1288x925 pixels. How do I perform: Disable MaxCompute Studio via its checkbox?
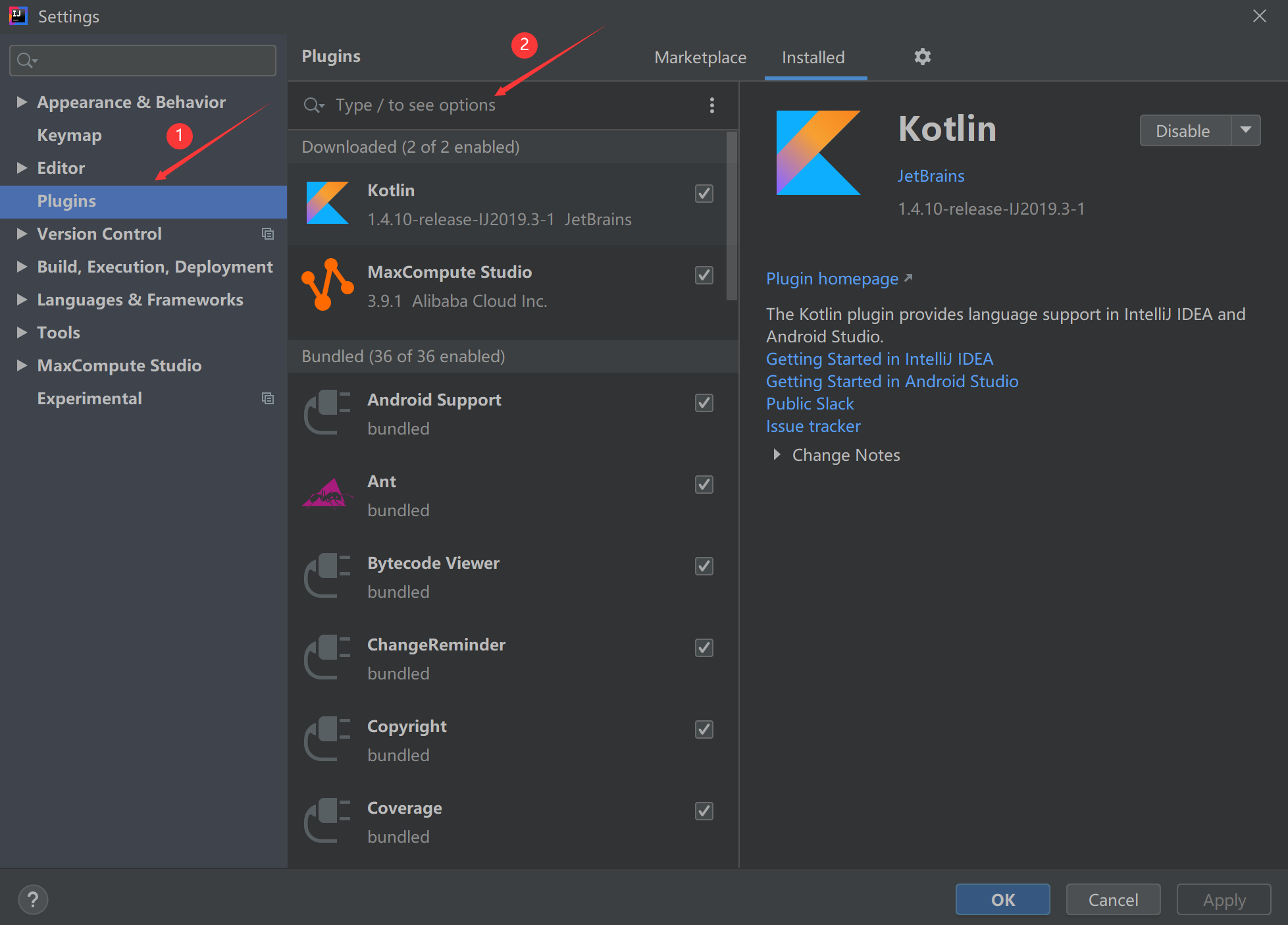click(704, 275)
